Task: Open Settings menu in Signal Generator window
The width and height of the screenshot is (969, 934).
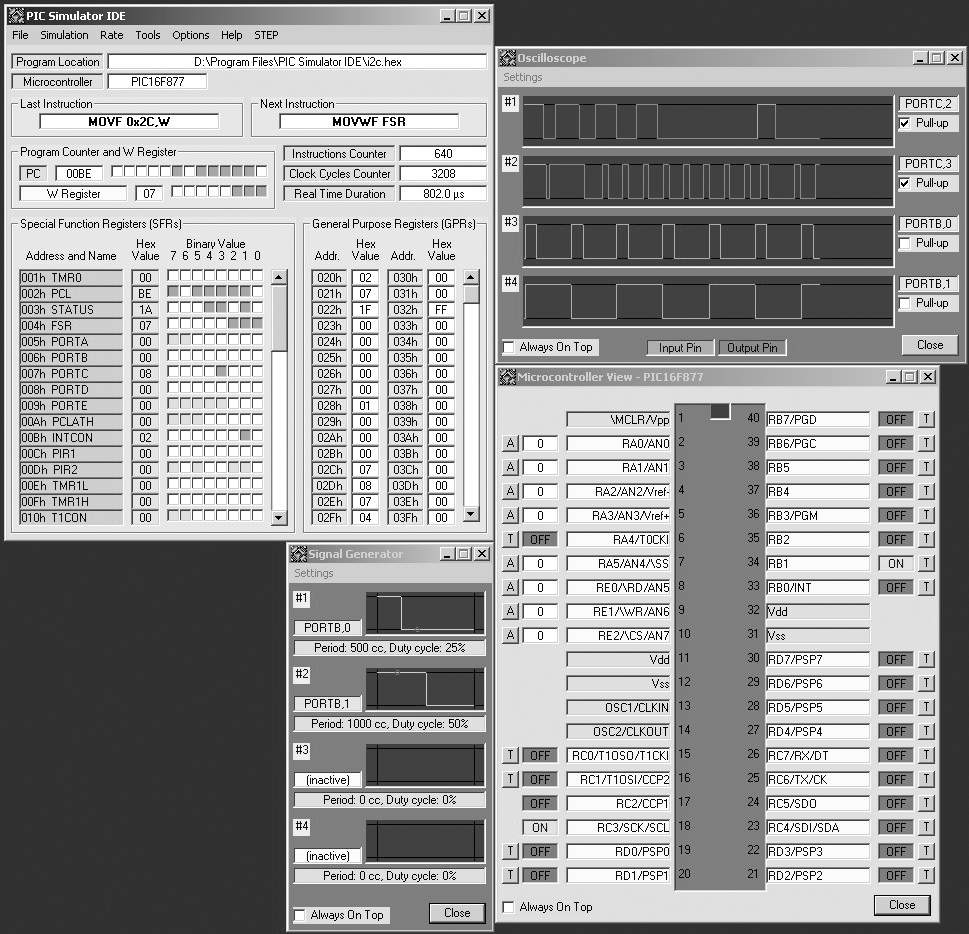Action: point(313,573)
